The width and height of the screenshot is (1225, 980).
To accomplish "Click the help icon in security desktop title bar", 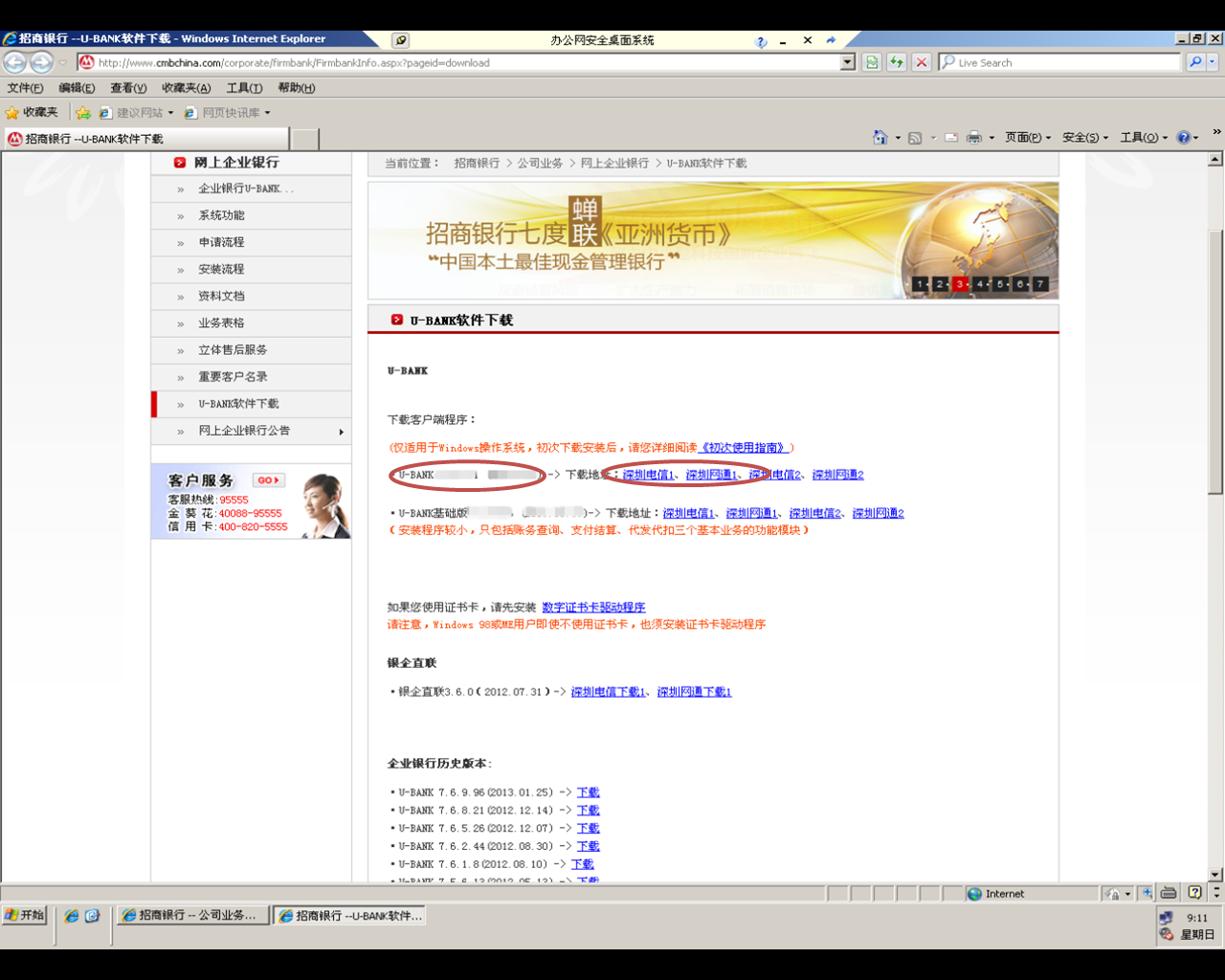I will (x=761, y=41).
